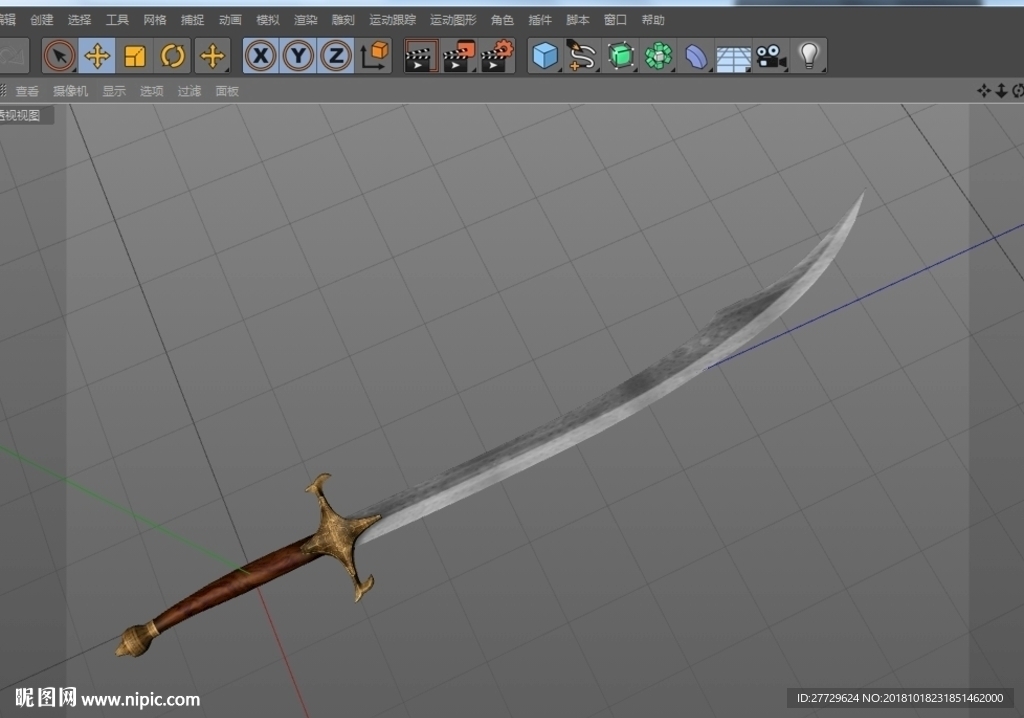Activate the Scale tool
The width and height of the screenshot is (1024, 718).
[x=135, y=56]
